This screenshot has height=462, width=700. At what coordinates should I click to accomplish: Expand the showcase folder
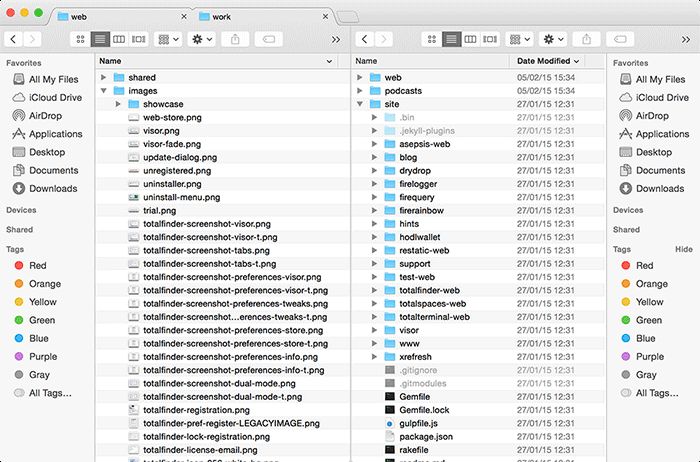pyautogui.click(x=118, y=104)
